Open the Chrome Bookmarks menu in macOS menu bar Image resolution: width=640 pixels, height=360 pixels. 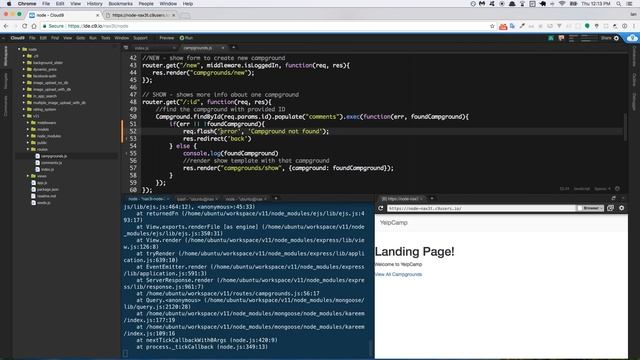click(x=120, y=4)
